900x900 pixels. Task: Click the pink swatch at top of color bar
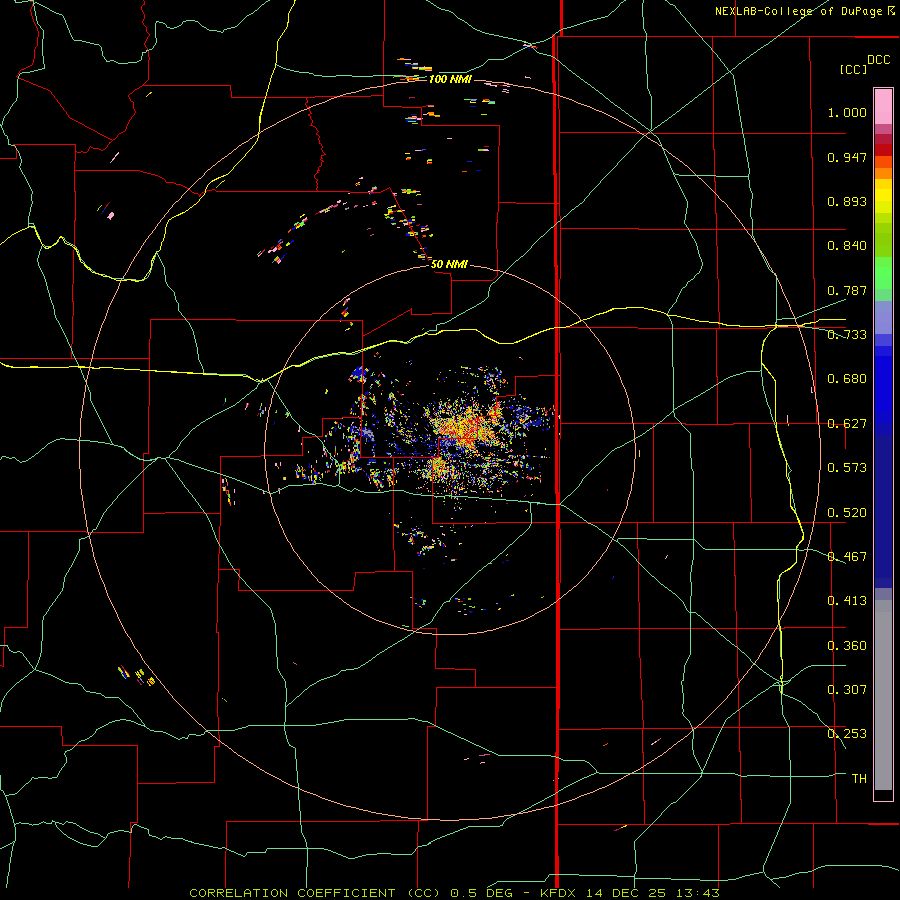(x=883, y=106)
